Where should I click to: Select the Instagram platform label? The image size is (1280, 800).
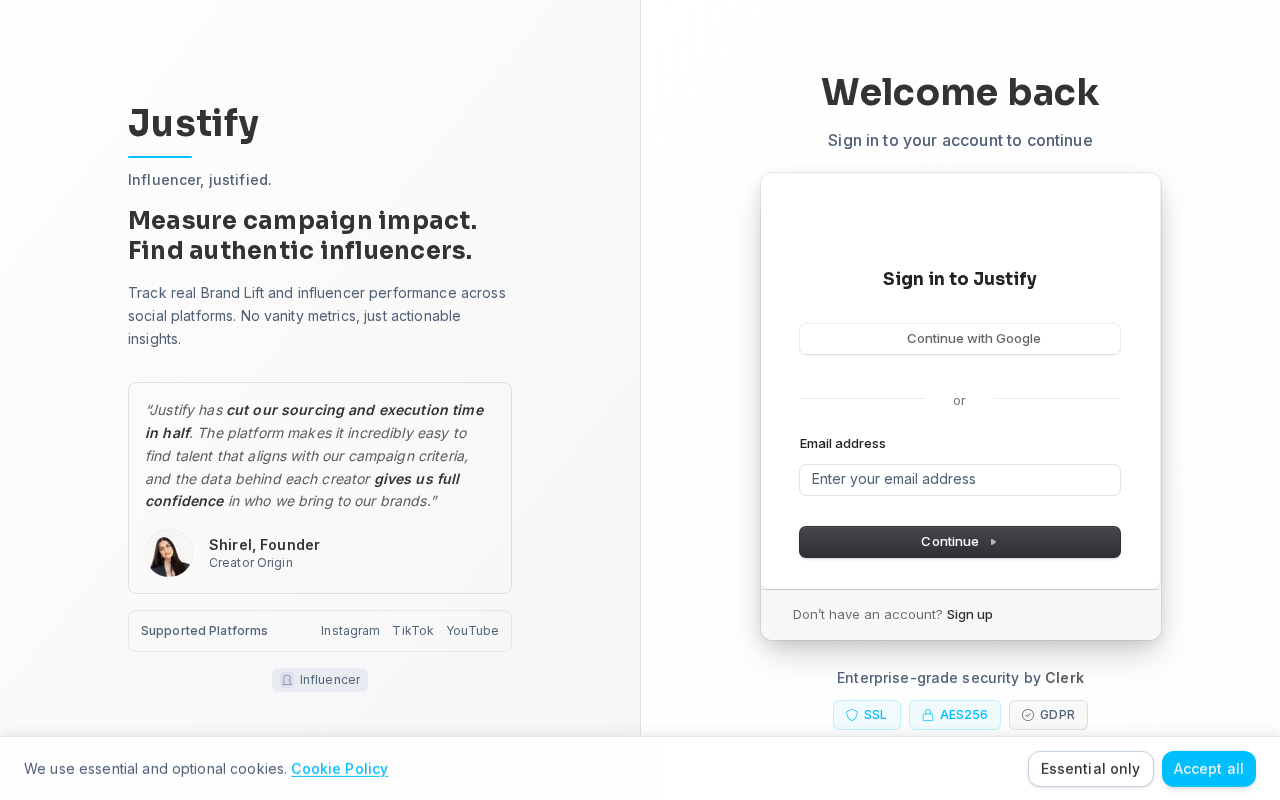point(350,631)
